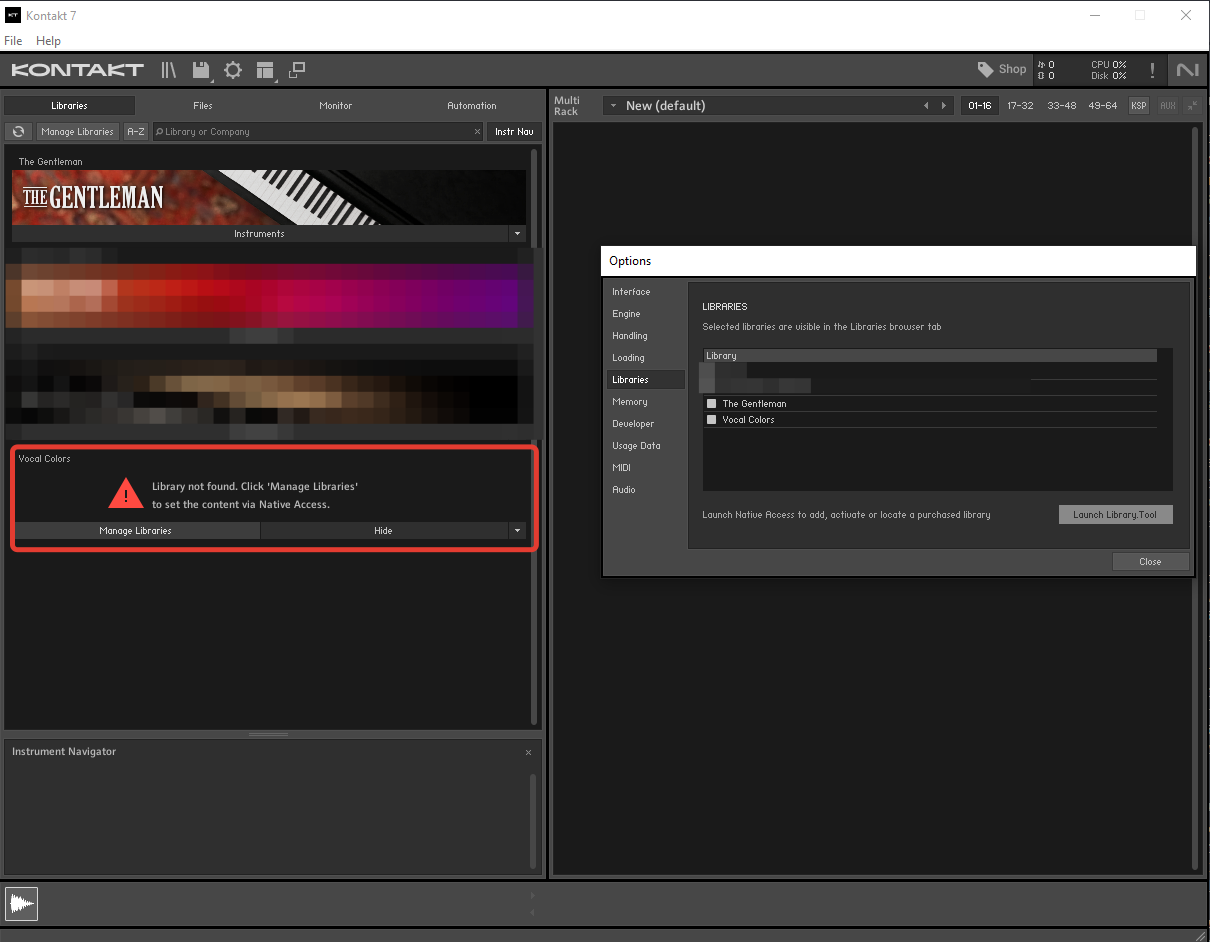Image resolution: width=1210 pixels, height=942 pixels.
Task: Click the exclamation panic icon
Action: pos(1152,70)
